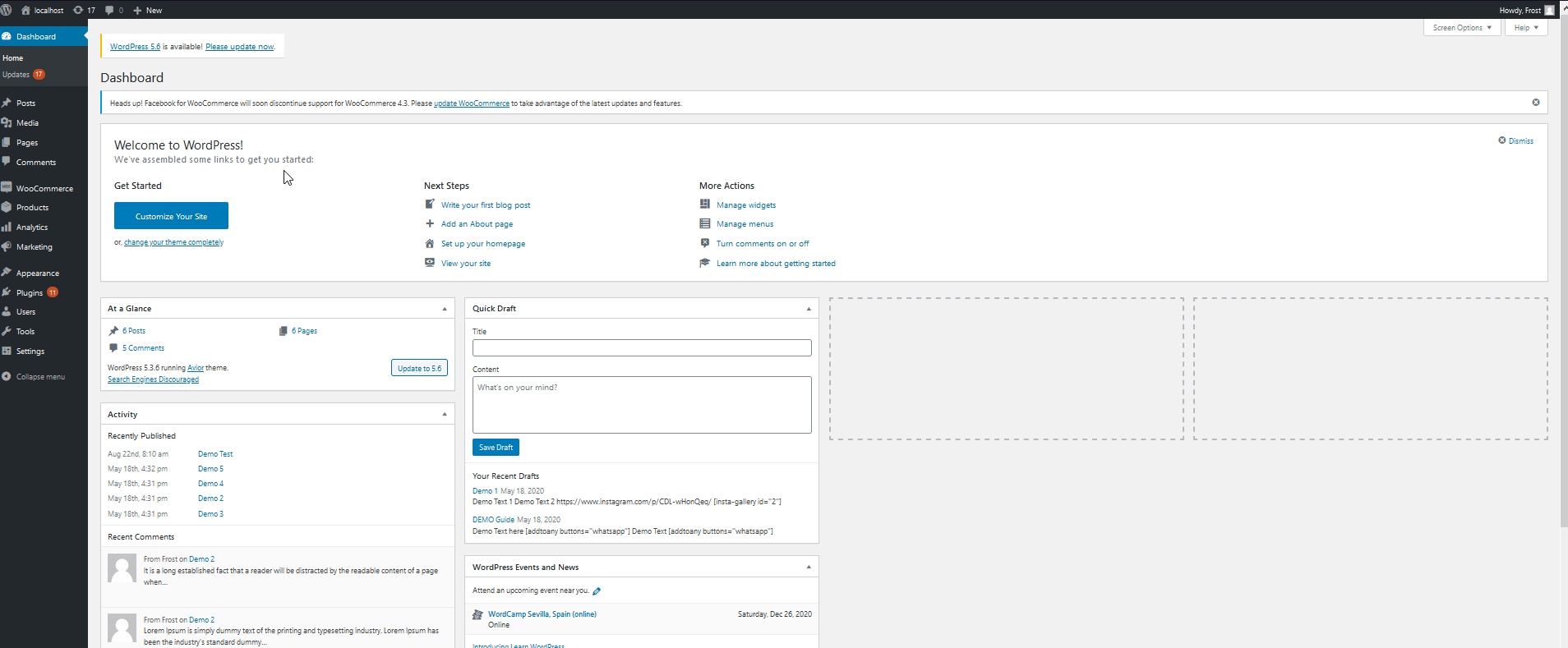
Task: Dismiss the Welcome to WordPress panel
Action: coord(1515,140)
